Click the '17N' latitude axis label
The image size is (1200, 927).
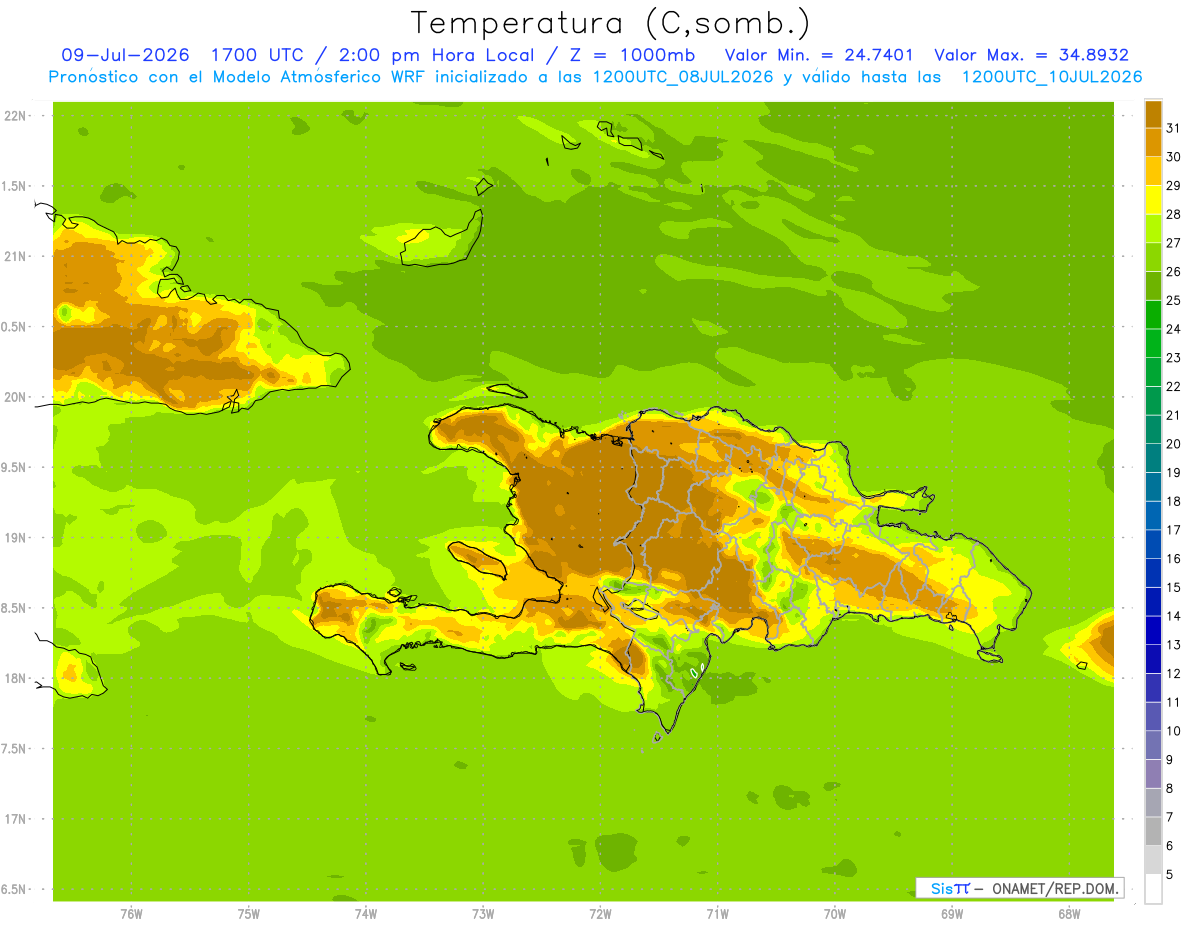click(15, 819)
